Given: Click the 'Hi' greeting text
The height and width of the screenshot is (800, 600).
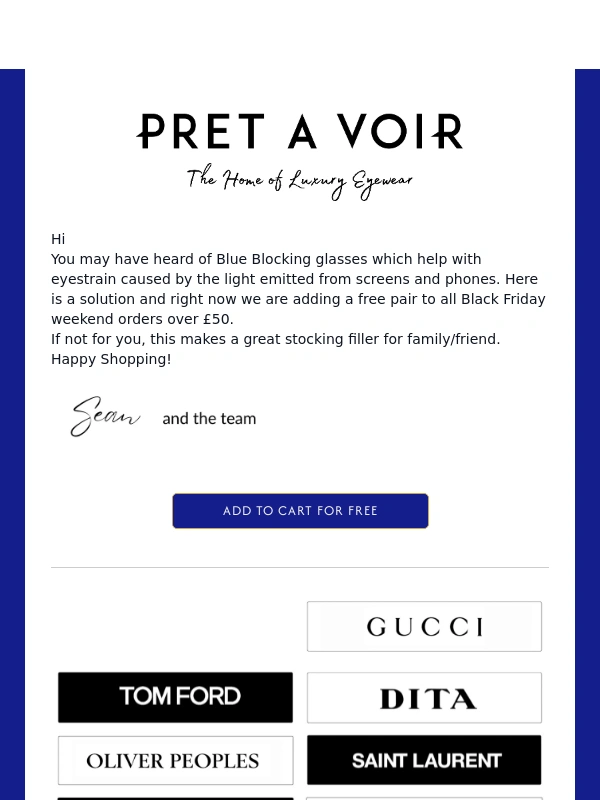Looking at the screenshot, I should 58,239.
